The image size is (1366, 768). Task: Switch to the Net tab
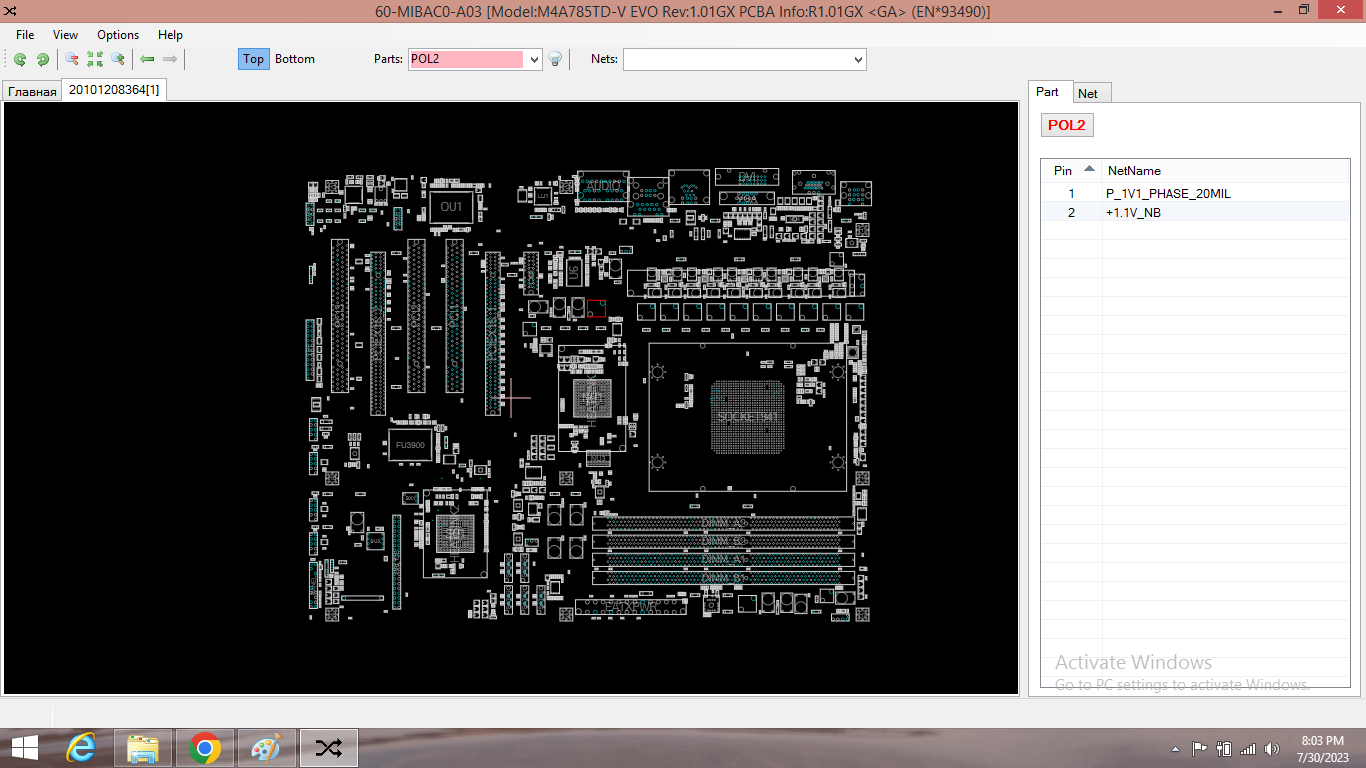pyautogui.click(x=1088, y=93)
